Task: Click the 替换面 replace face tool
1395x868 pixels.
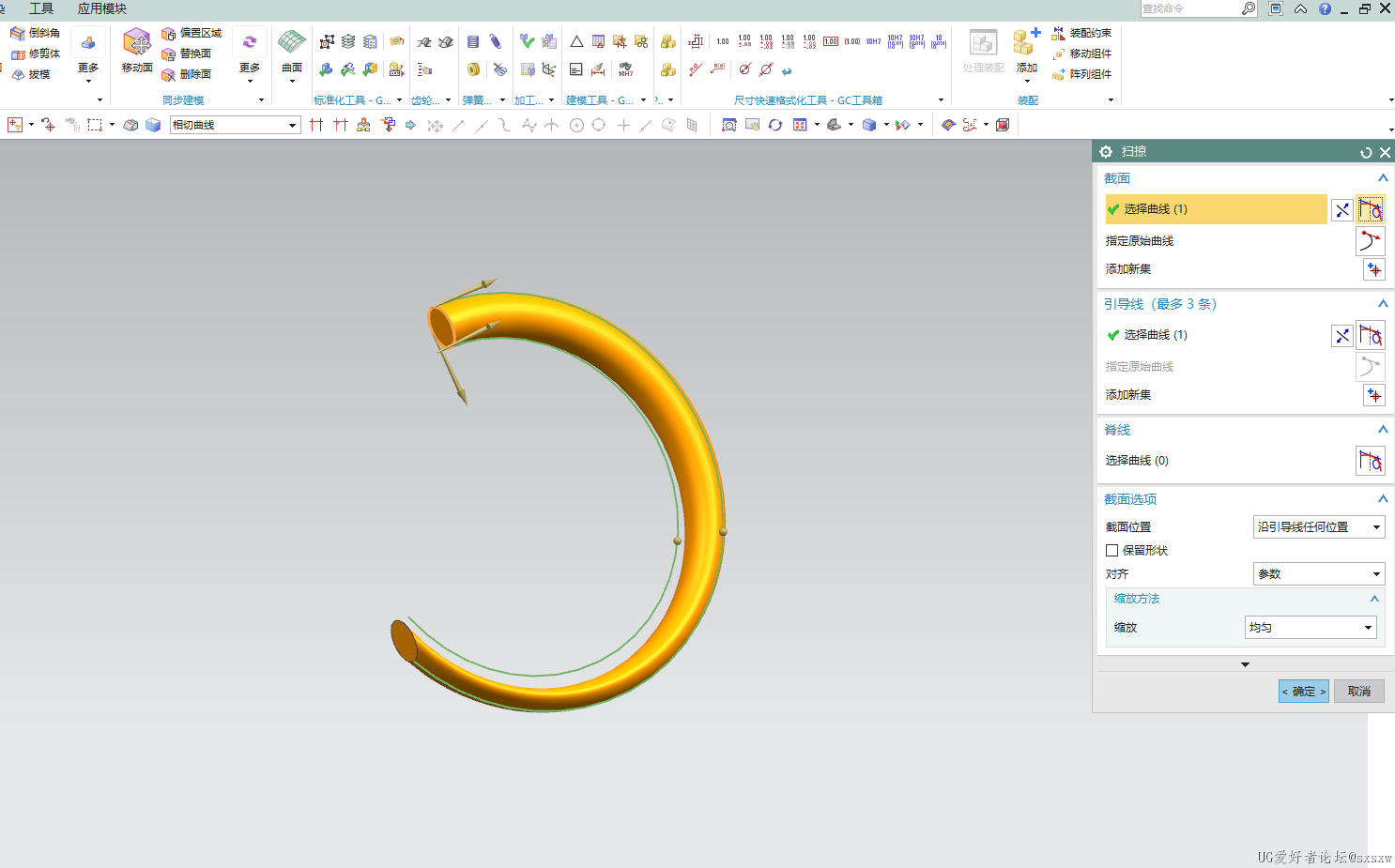Action: [186, 53]
